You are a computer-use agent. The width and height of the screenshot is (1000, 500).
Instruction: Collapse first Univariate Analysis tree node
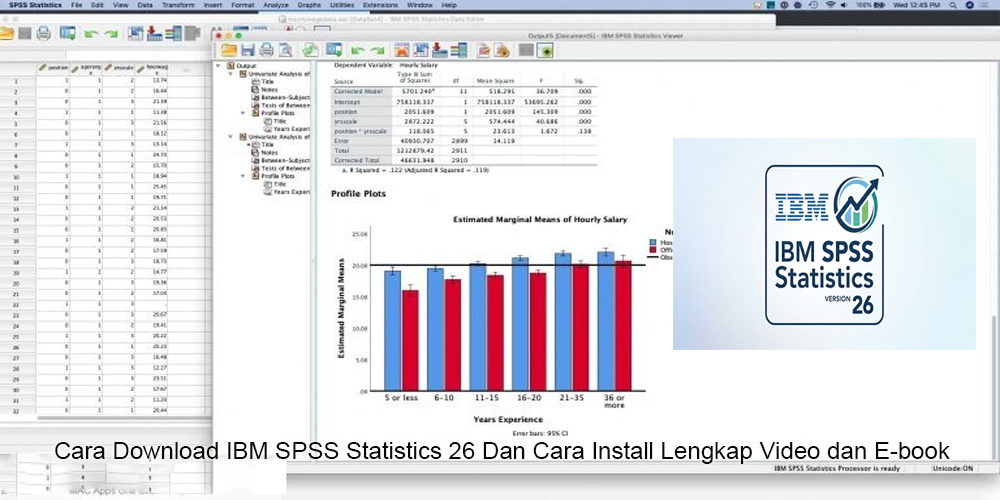pos(231,74)
